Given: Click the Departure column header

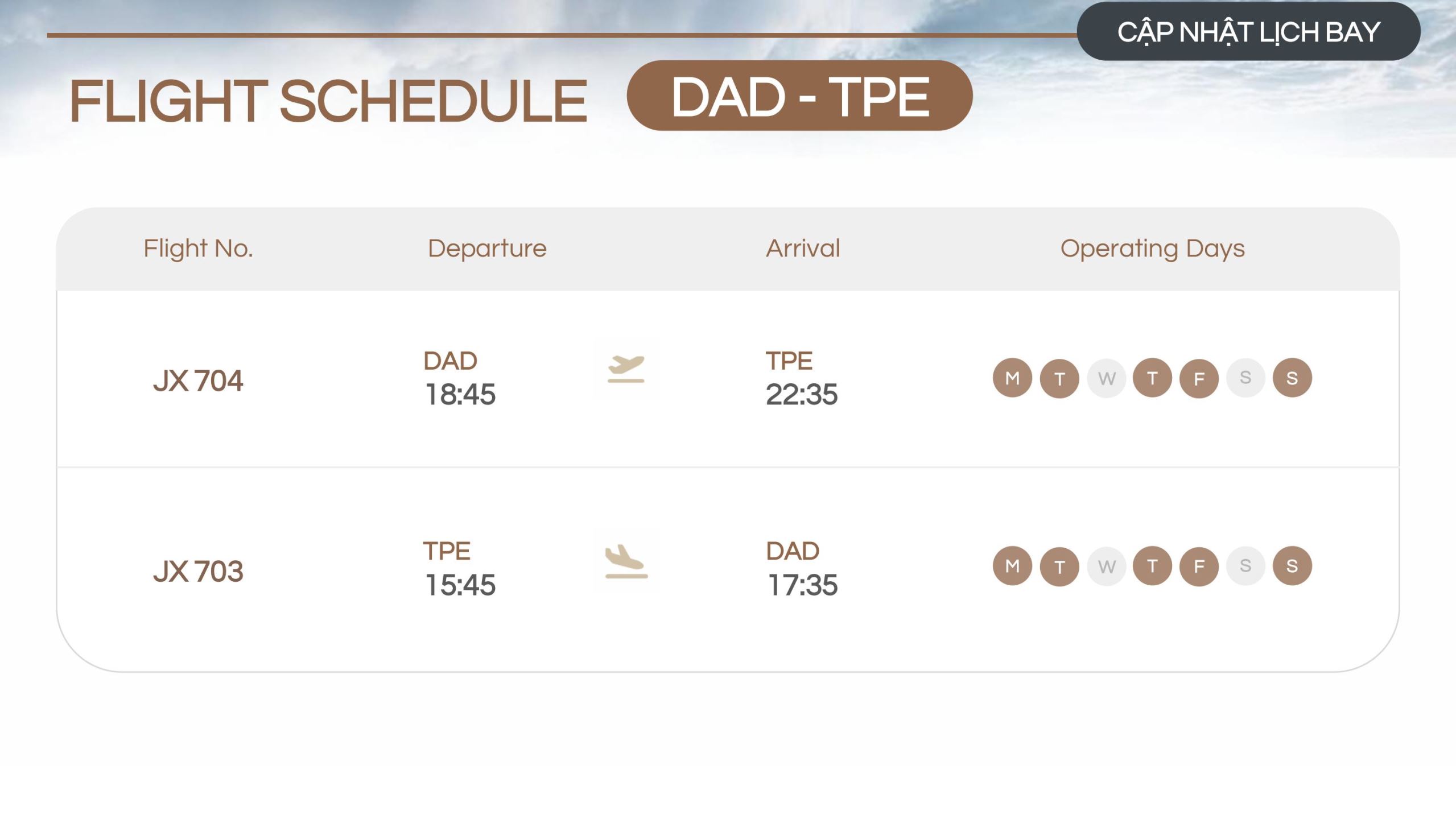Looking at the screenshot, I should coord(487,249).
